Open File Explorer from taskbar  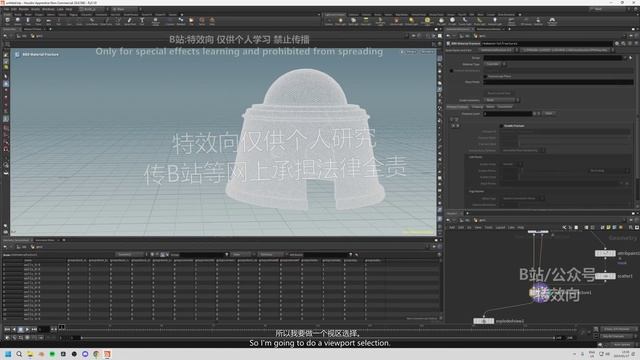pyautogui.click(x=30, y=354)
